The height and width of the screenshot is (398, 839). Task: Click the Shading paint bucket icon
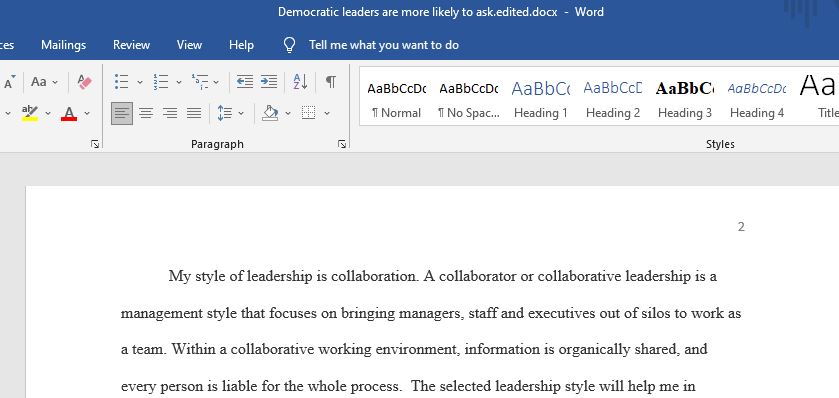(x=270, y=113)
